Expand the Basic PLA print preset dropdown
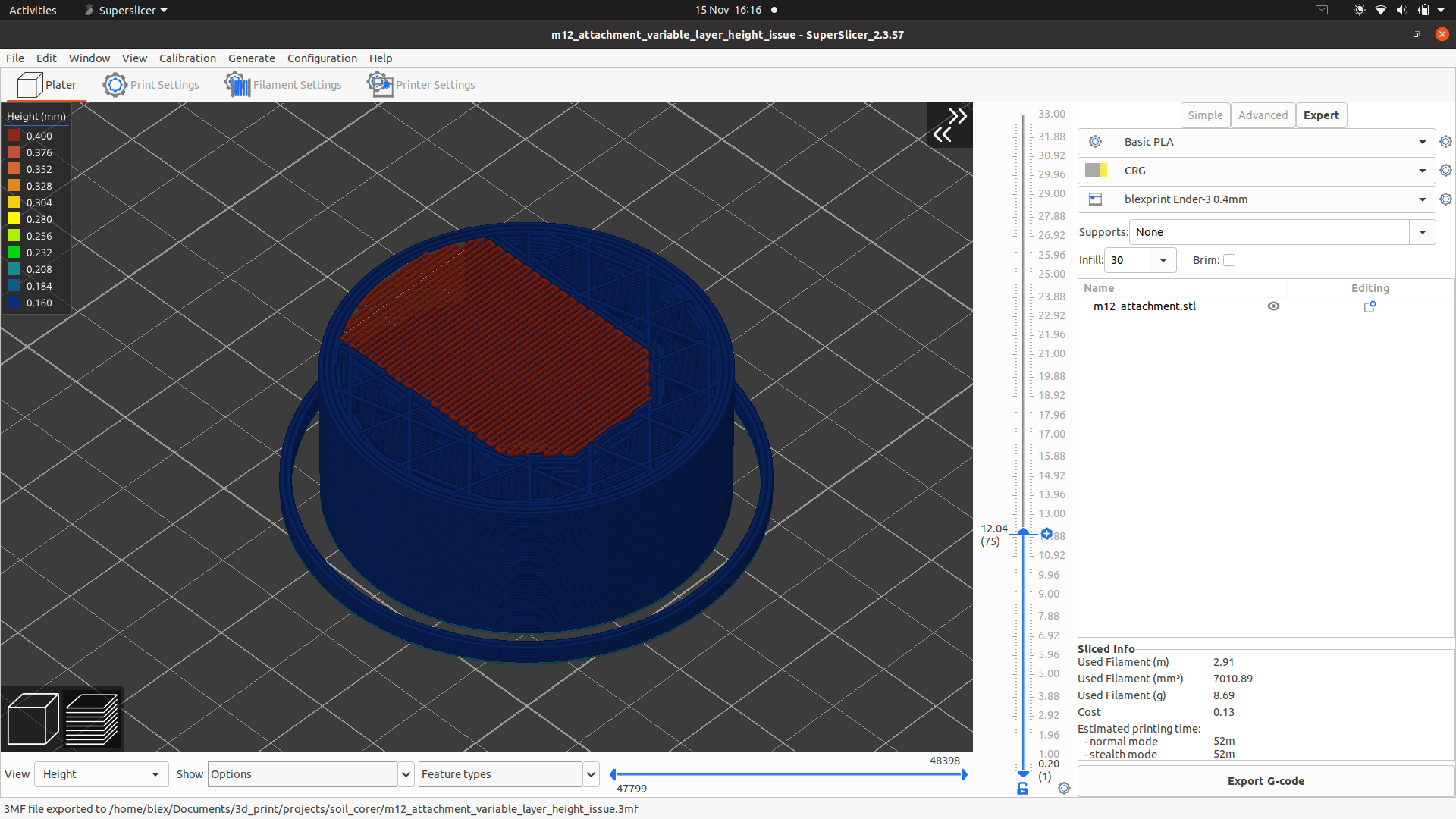The image size is (1456, 819). point(1422,142)
